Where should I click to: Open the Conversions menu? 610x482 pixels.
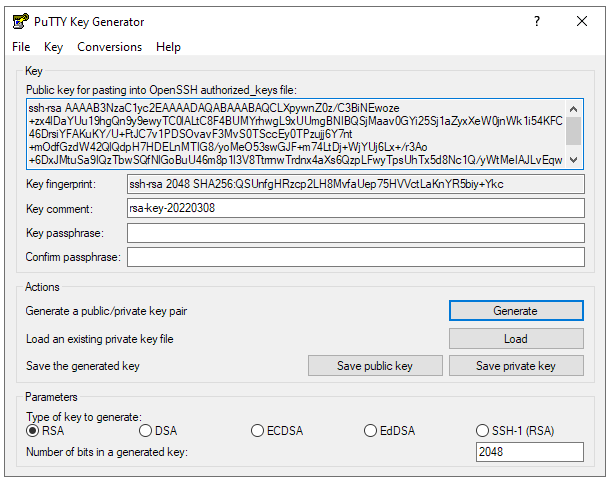(x=109, y=47)
